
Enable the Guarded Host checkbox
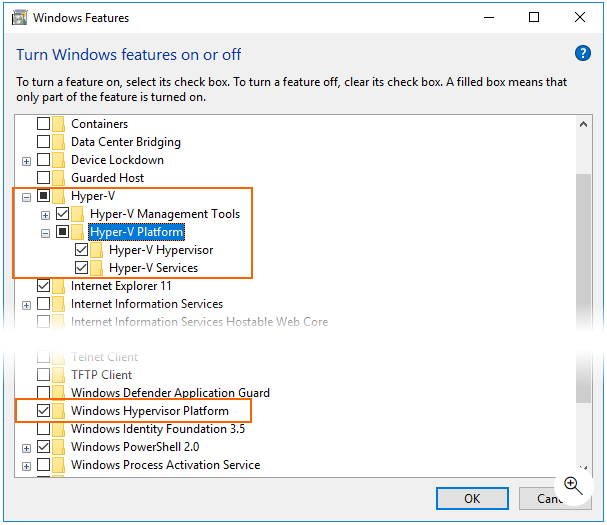point(43,178)
